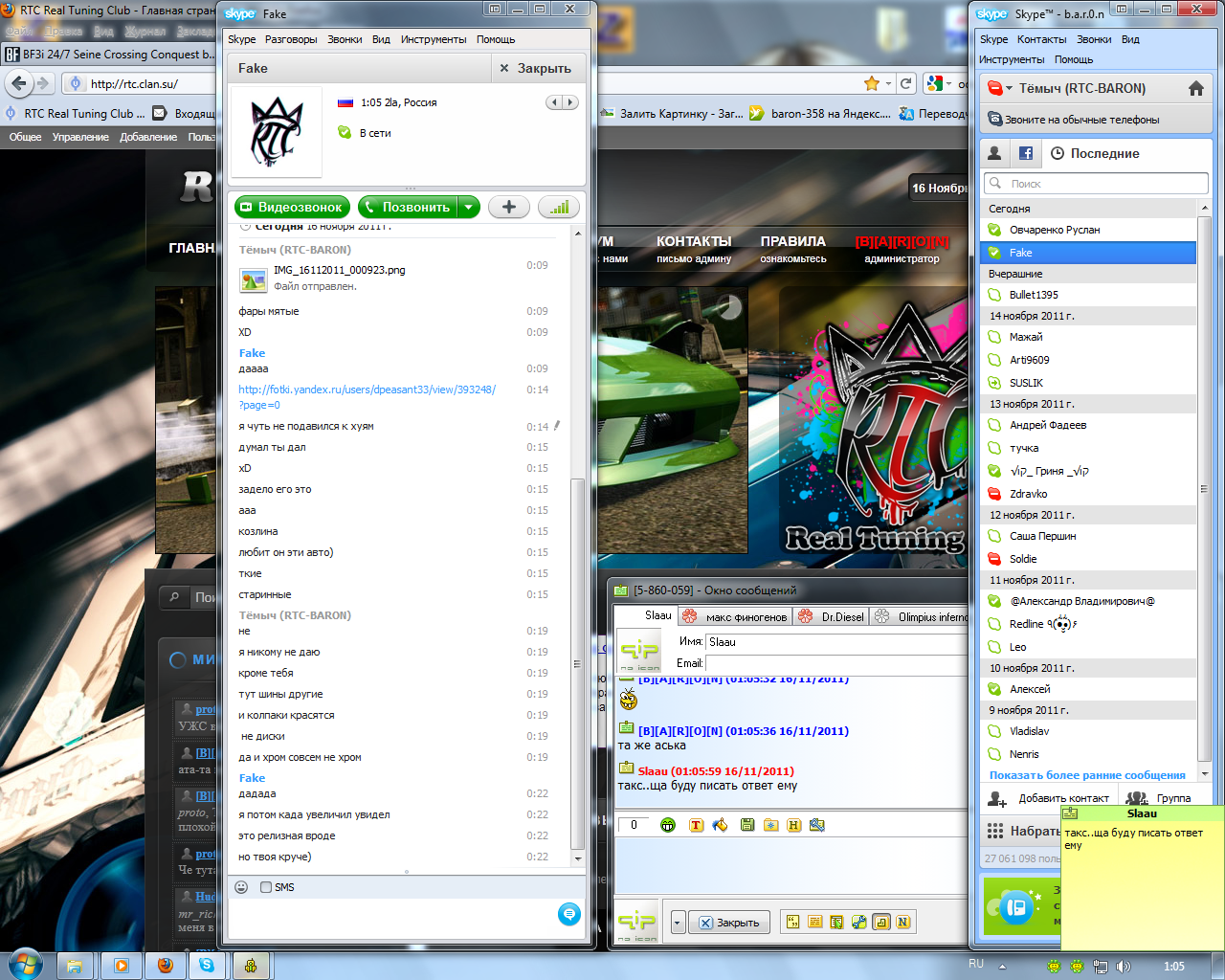This screenshot has height=980, width=1225.
Task: Send message with blue Skype send button
Action: tap(568, 915)
